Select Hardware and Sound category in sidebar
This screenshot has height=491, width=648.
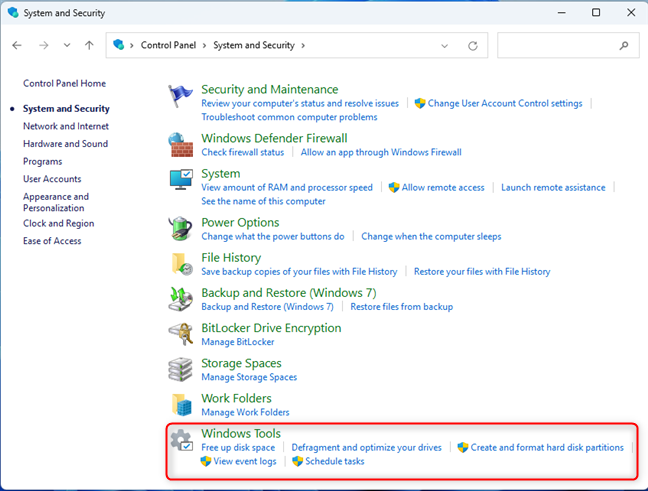(x=65, y=144)
